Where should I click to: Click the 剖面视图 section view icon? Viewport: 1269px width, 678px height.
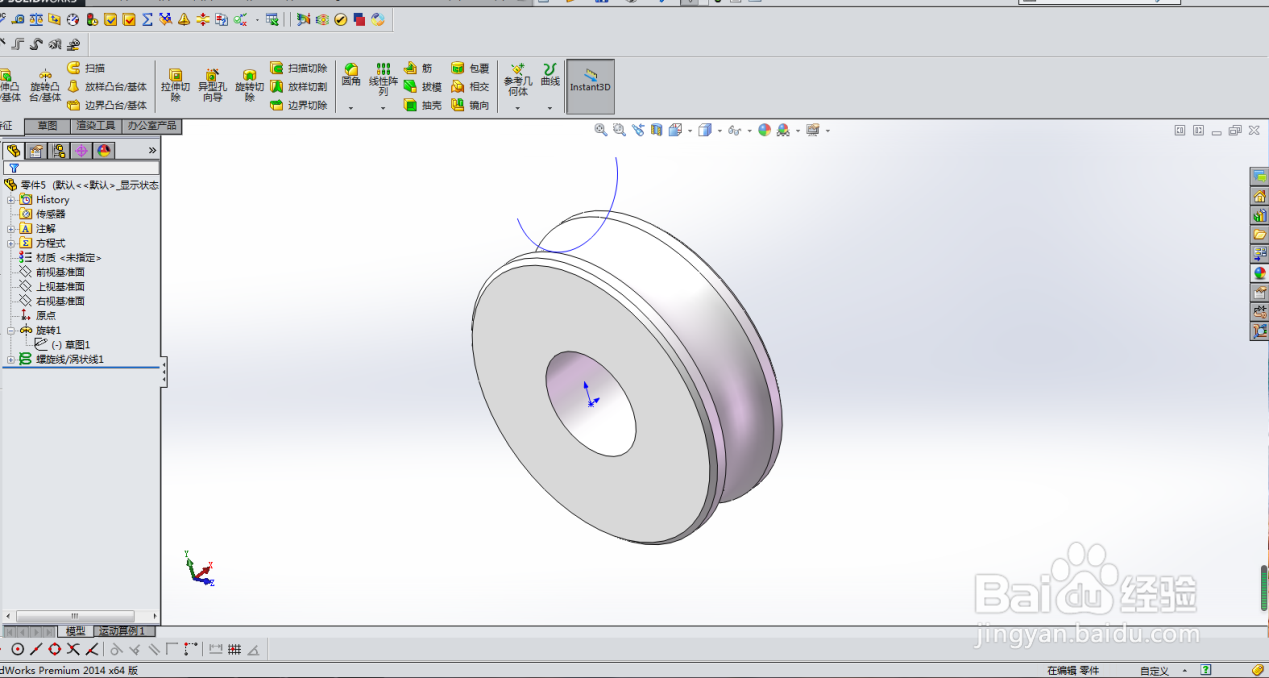coord(655,131)
